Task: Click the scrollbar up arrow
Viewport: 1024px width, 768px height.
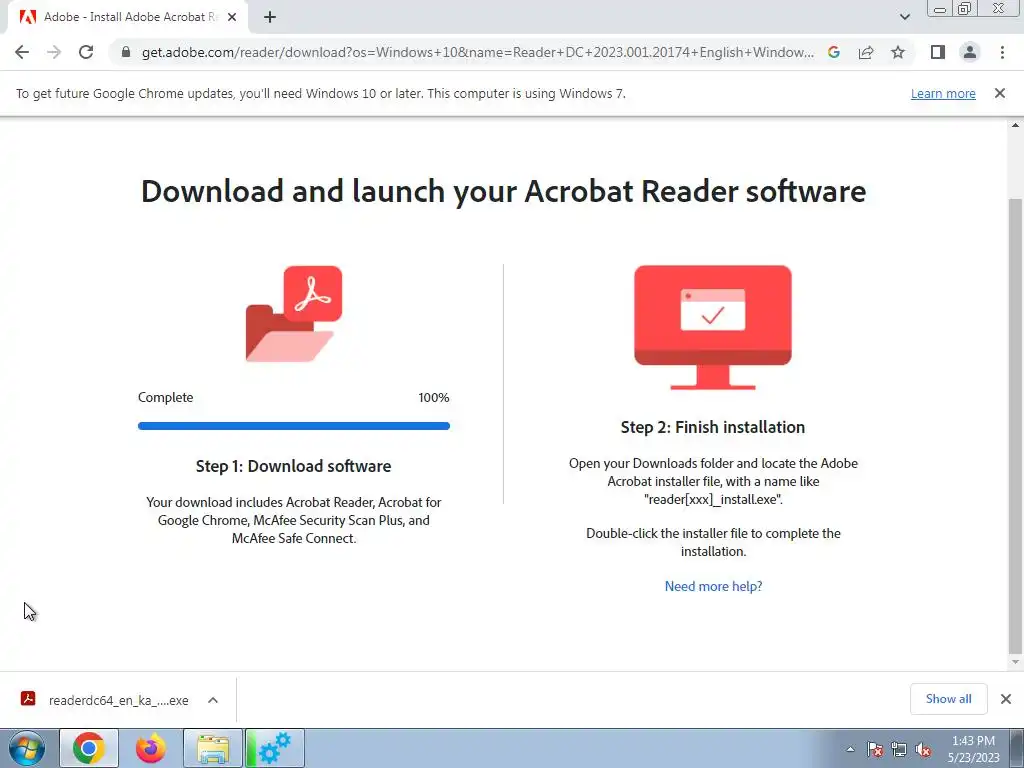Action: [1015, 125]
